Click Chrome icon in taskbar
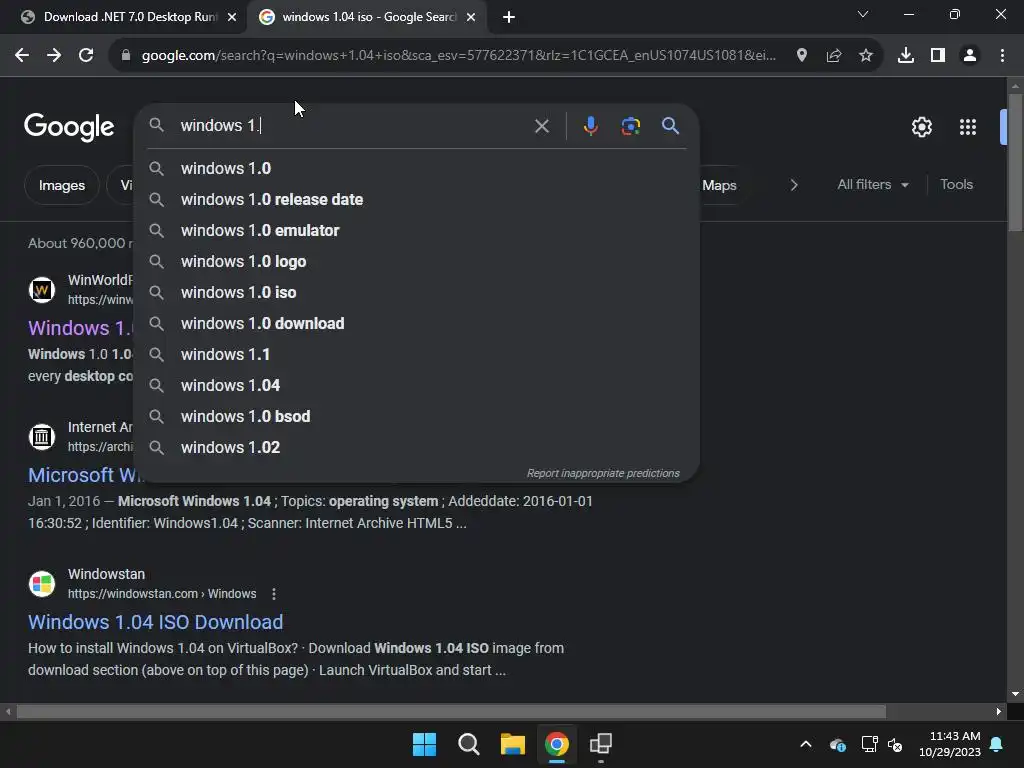This screenshot has height=768, width=1024. coord(556,744)
